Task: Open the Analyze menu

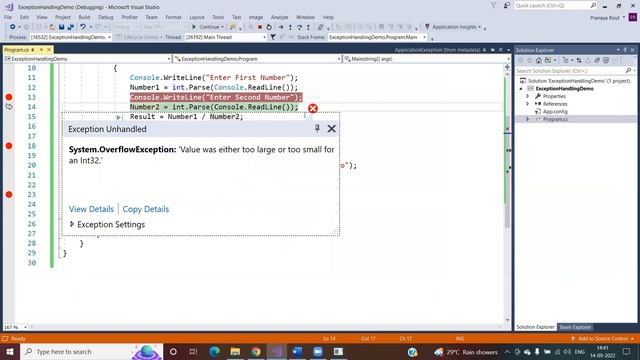Action: click(280, 17)
